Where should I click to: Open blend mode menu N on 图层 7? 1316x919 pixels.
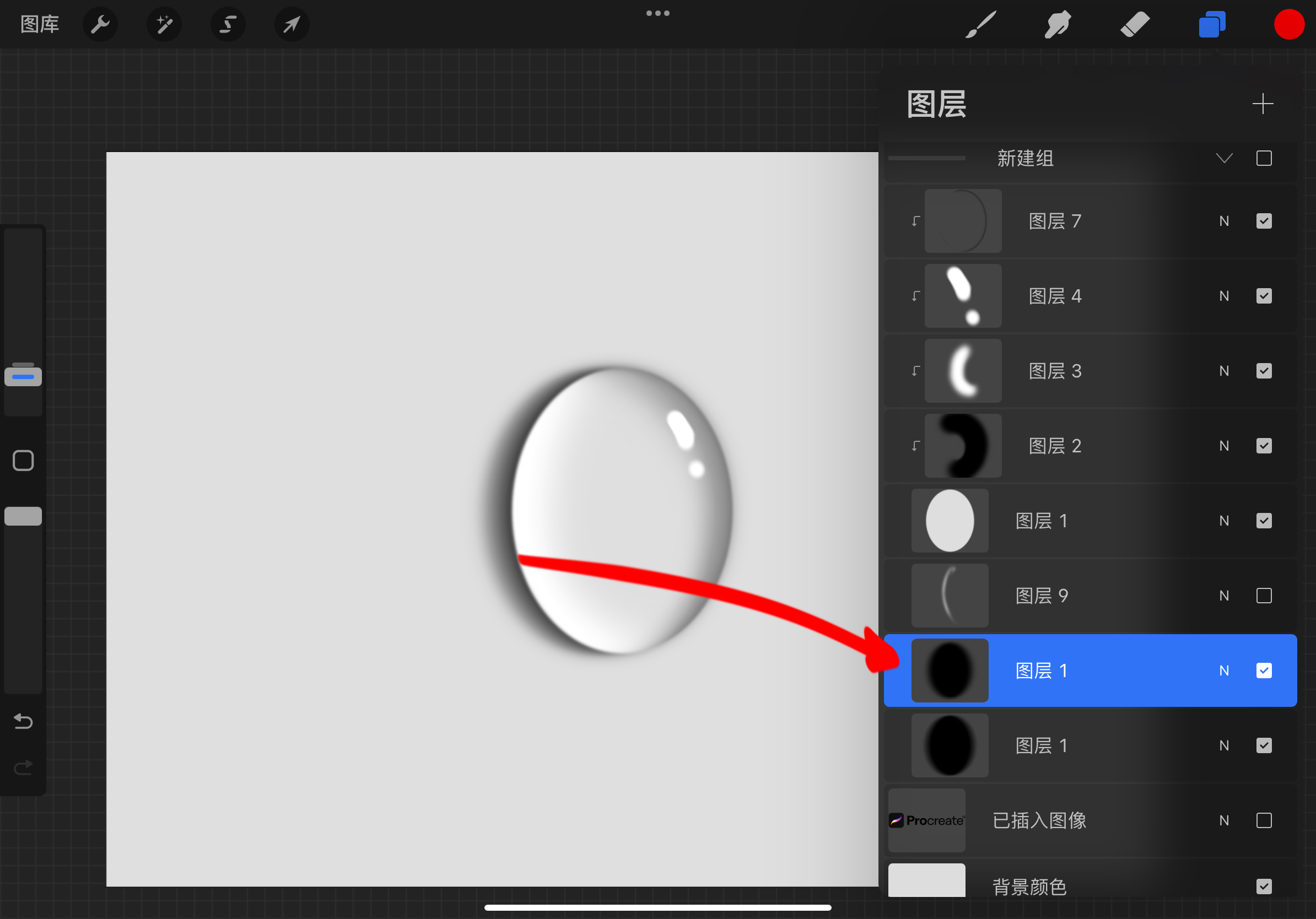coord(1225,221)
